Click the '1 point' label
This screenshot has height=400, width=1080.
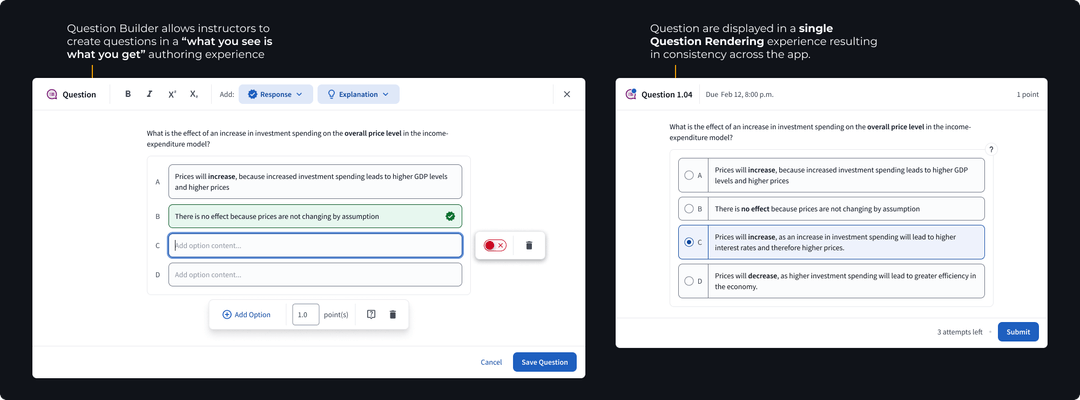1027,94
